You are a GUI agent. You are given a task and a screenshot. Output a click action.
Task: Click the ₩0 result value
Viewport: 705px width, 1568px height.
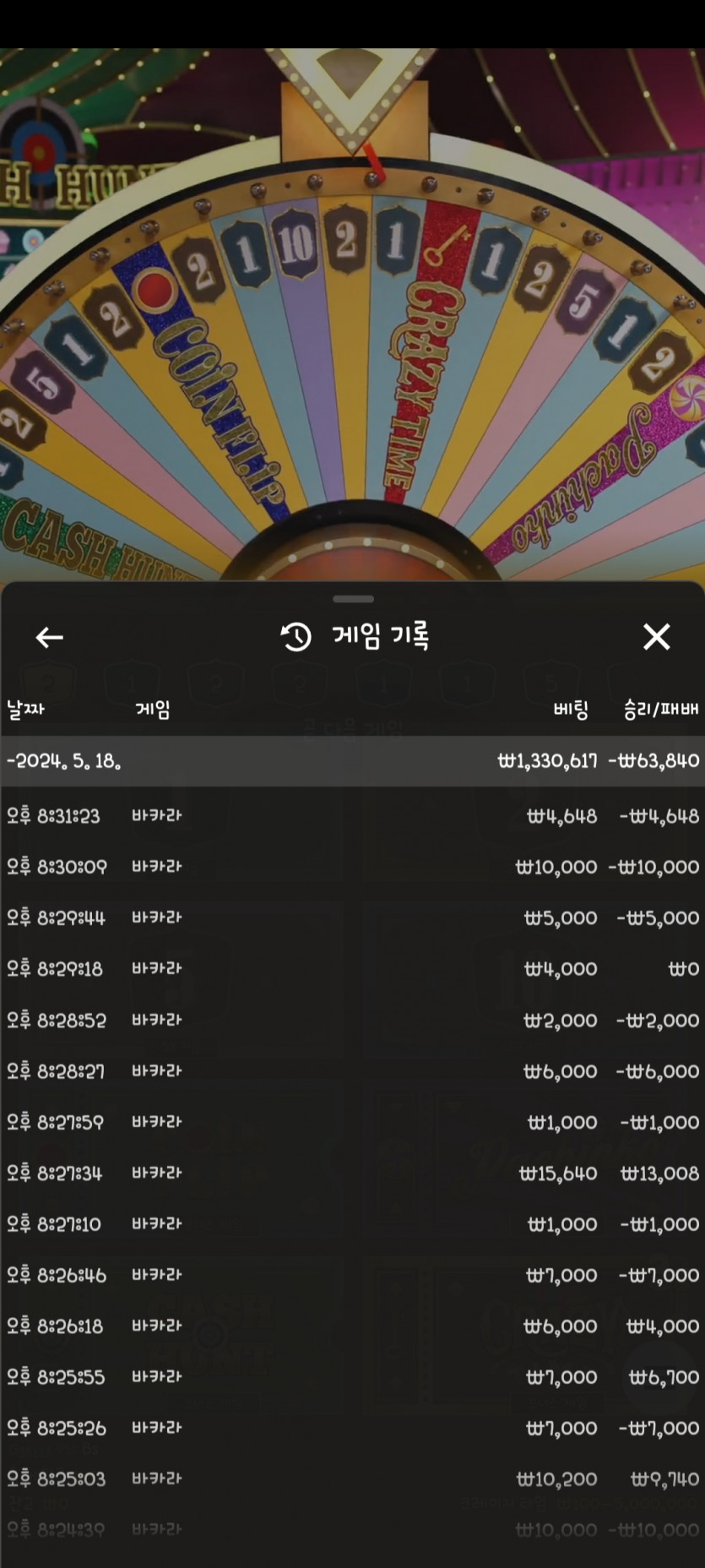[x=683, y=969]
